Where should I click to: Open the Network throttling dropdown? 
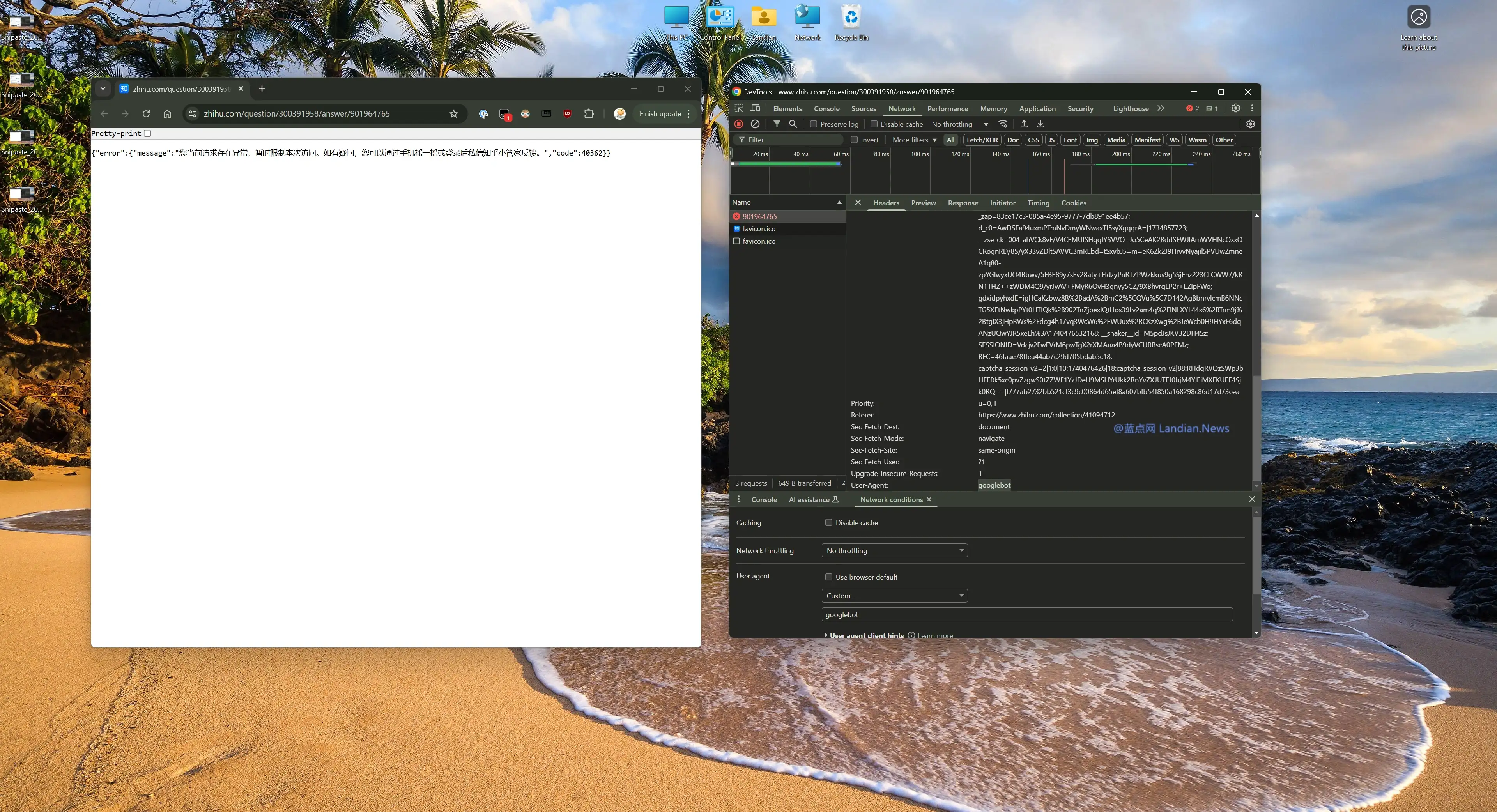pyautogui.click(x=894, y=550)
